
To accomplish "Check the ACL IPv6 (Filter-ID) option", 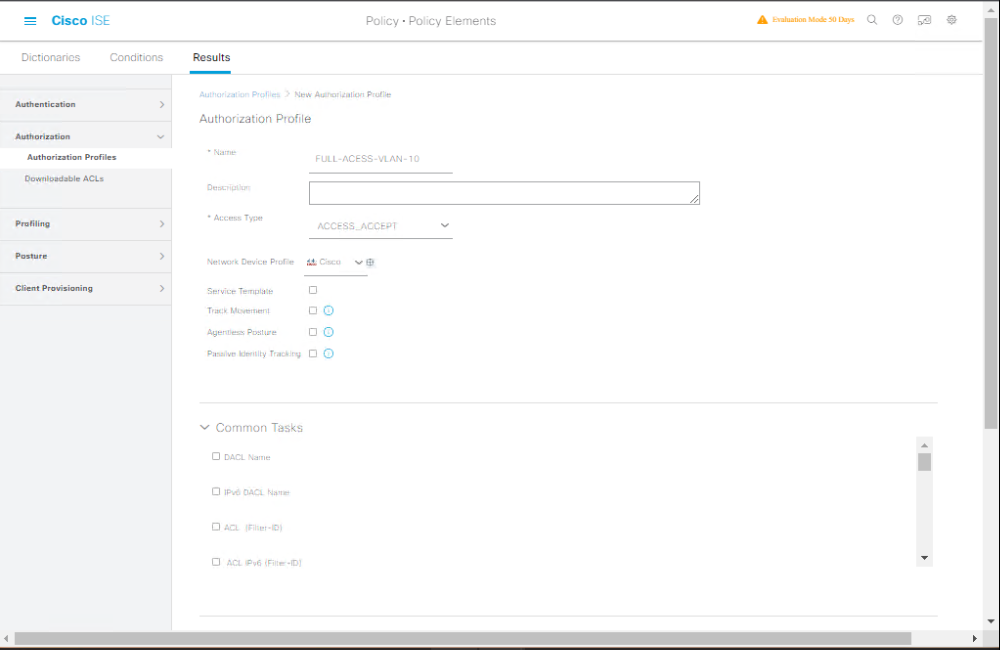I will 216,562.
